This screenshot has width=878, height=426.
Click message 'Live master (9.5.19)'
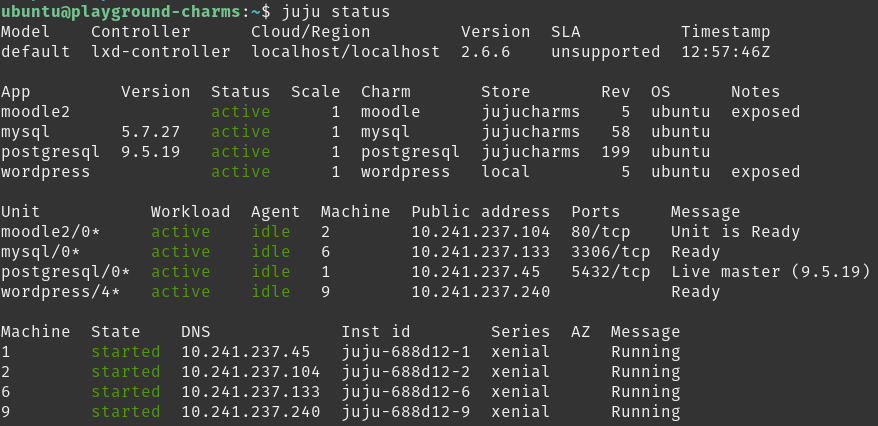coord(771,272)
